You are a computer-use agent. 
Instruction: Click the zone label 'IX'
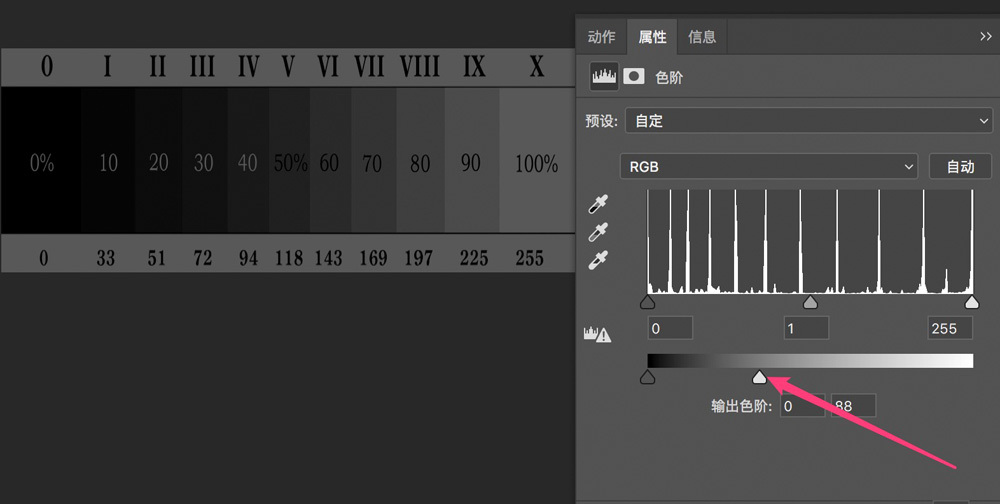coord(474,66)
